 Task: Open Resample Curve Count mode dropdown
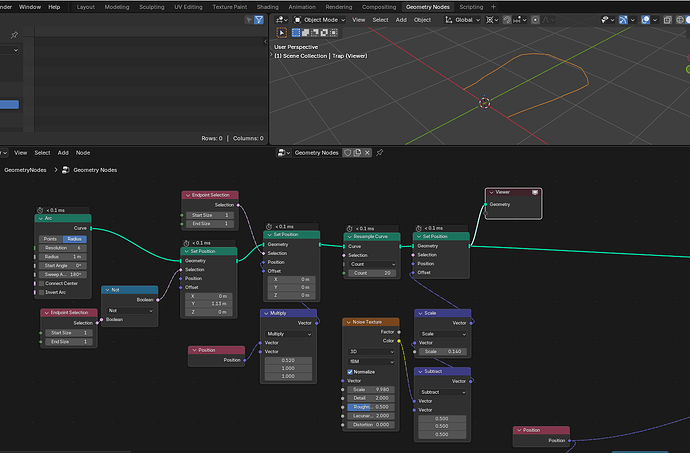(x=372, y=265)
